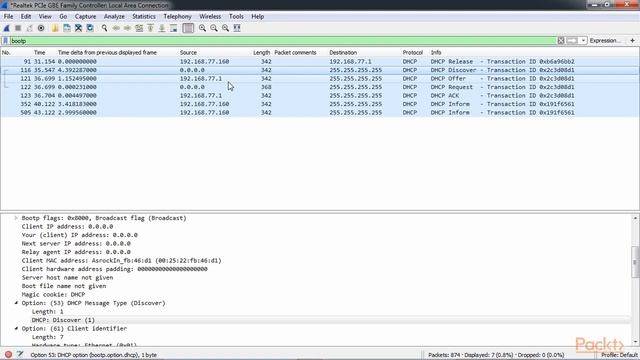Open the Telephony menu
Viewport: 640px width, 360px height.
177,17
